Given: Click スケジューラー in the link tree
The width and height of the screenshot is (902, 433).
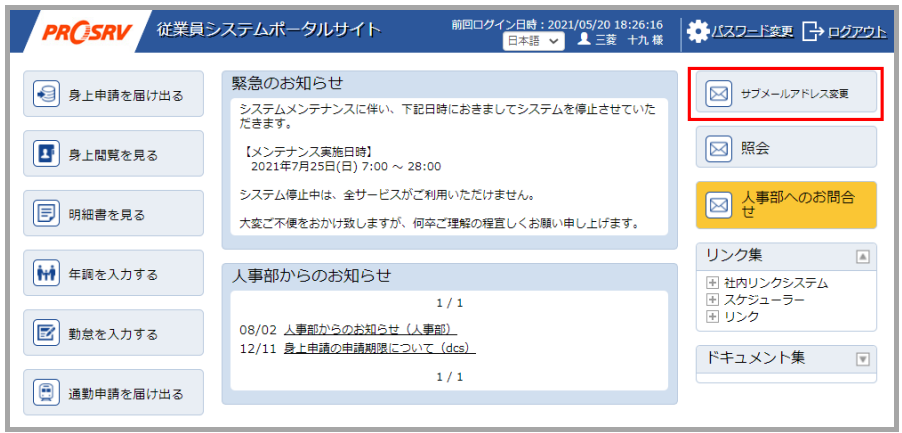Looking at the screenshot, I should pos(765,300).
